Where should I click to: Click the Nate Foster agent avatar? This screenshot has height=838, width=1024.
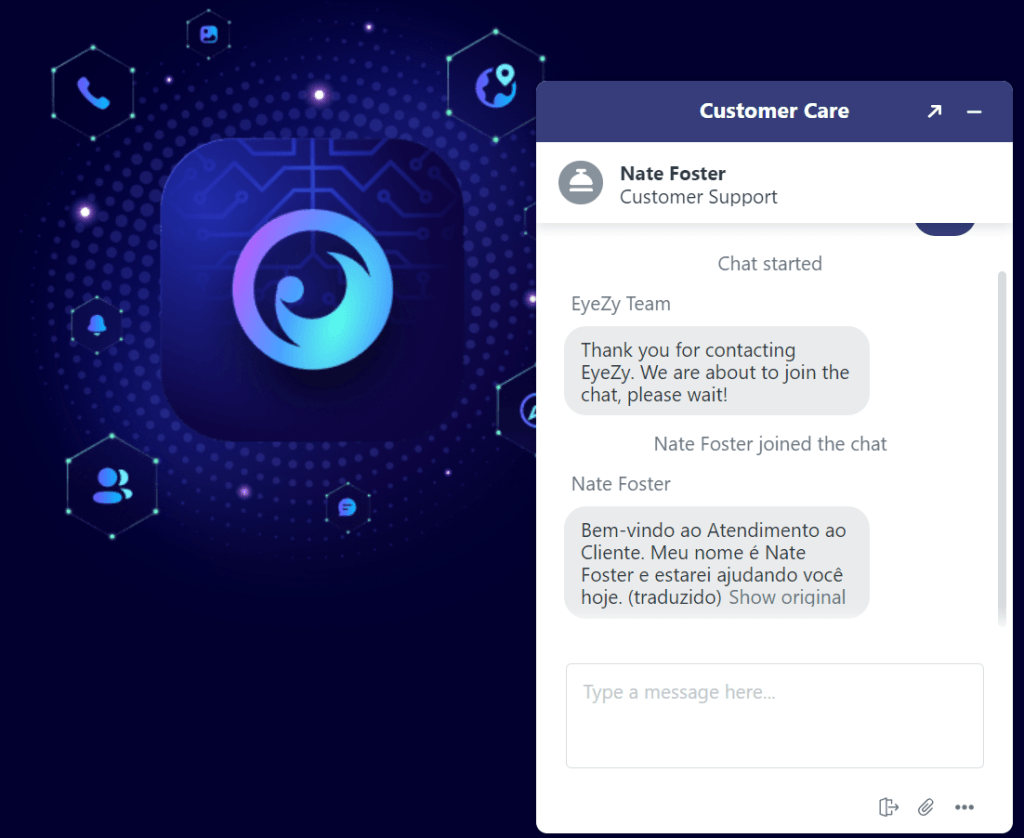[x=581, y=182]
